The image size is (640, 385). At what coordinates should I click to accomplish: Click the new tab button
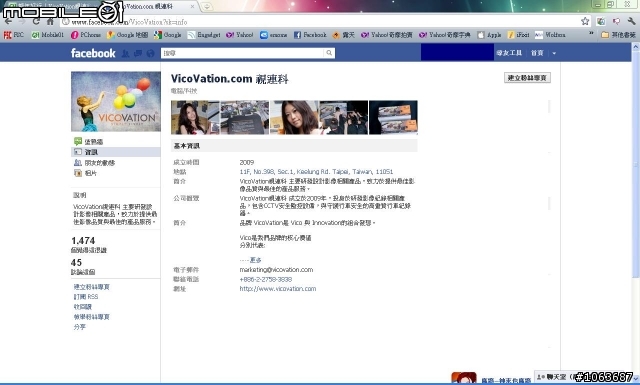point(207,7)
